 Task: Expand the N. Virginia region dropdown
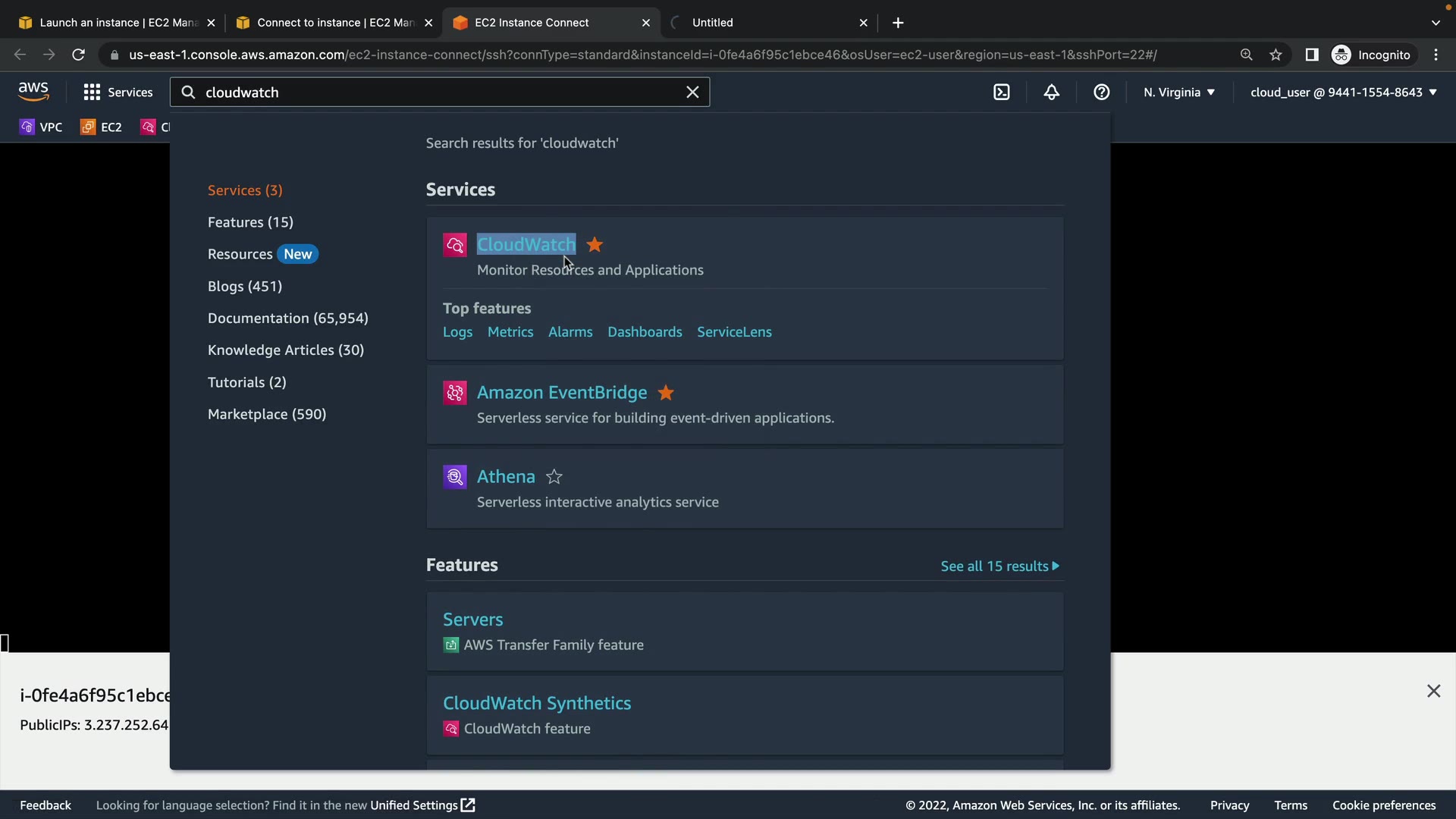1179,93
